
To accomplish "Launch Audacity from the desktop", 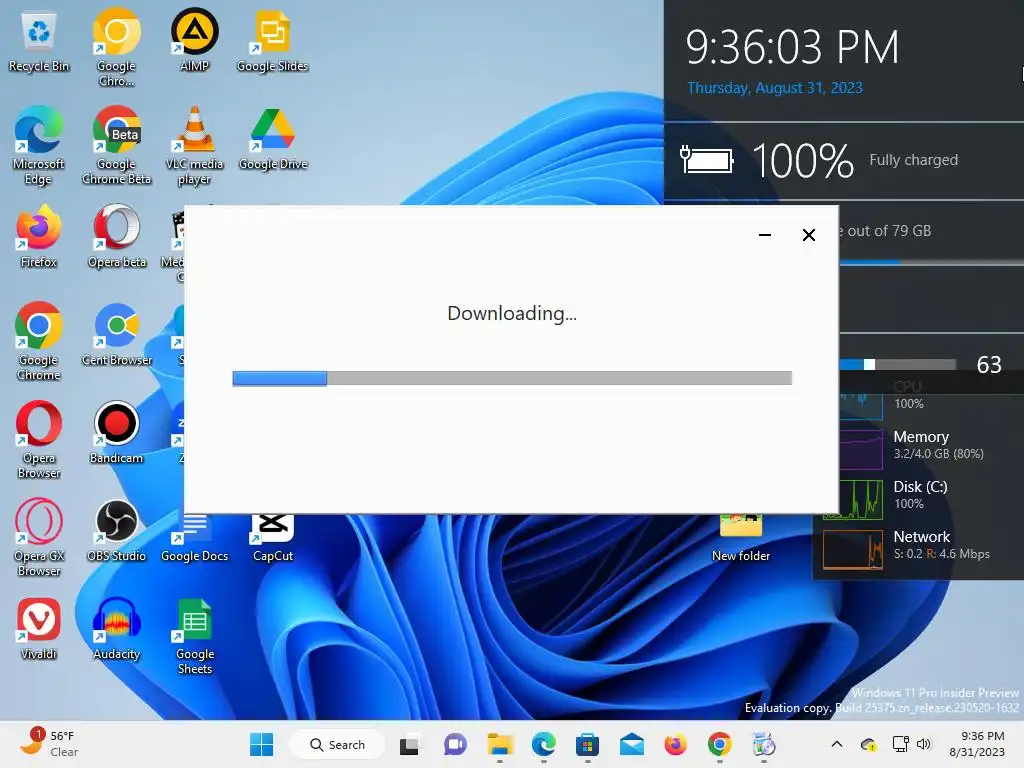I will click(116, 630).
